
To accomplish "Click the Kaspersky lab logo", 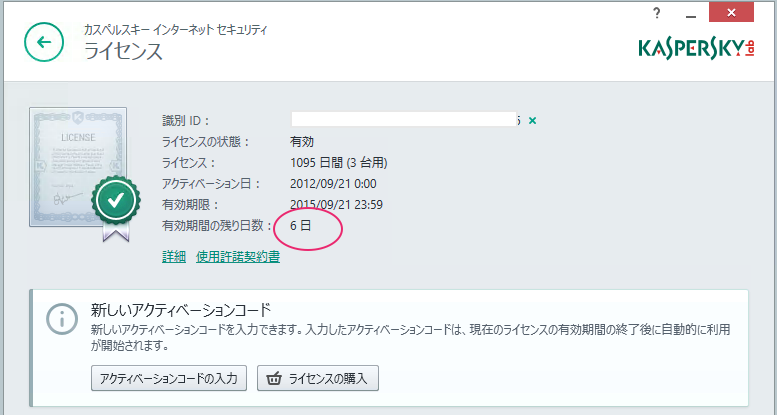I will pos(696,49).
